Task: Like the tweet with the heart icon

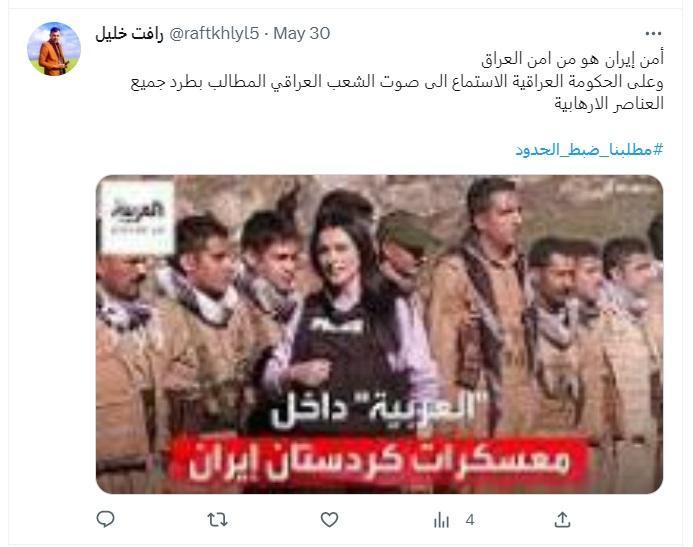Action: pyautogui.click(x=329, y=520)
